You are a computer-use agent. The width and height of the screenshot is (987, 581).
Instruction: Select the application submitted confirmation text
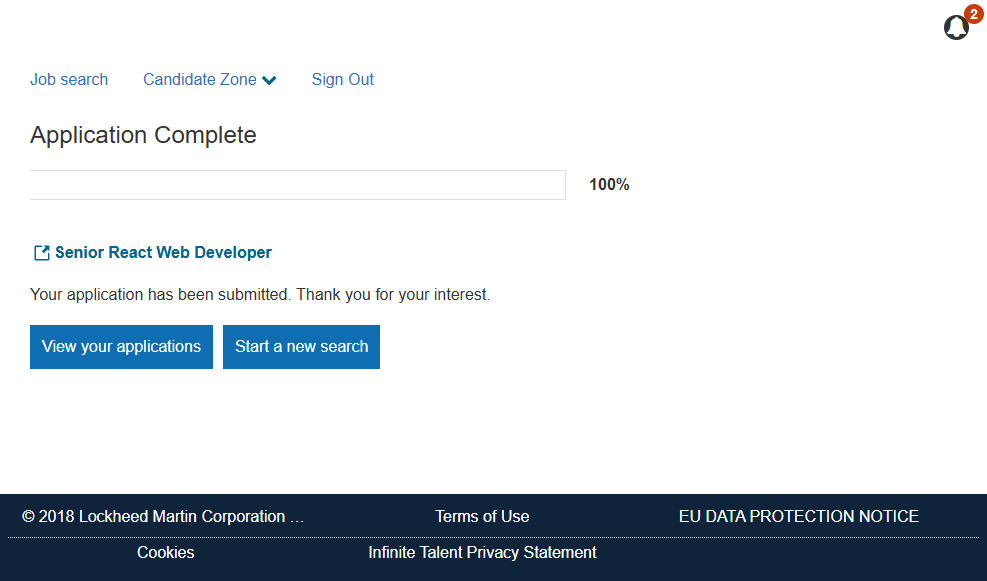pyautogui.click(x=260, y=295)
